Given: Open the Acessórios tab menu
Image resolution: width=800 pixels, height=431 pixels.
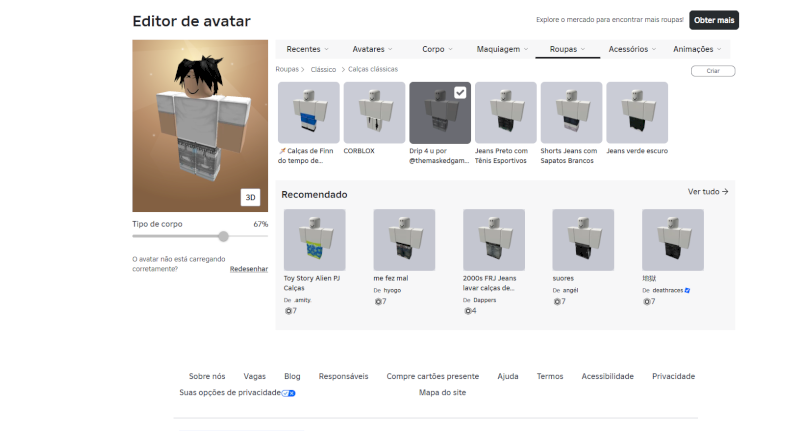Looking at the screenshot, I should pyautogui.click(x=632, y=49).
